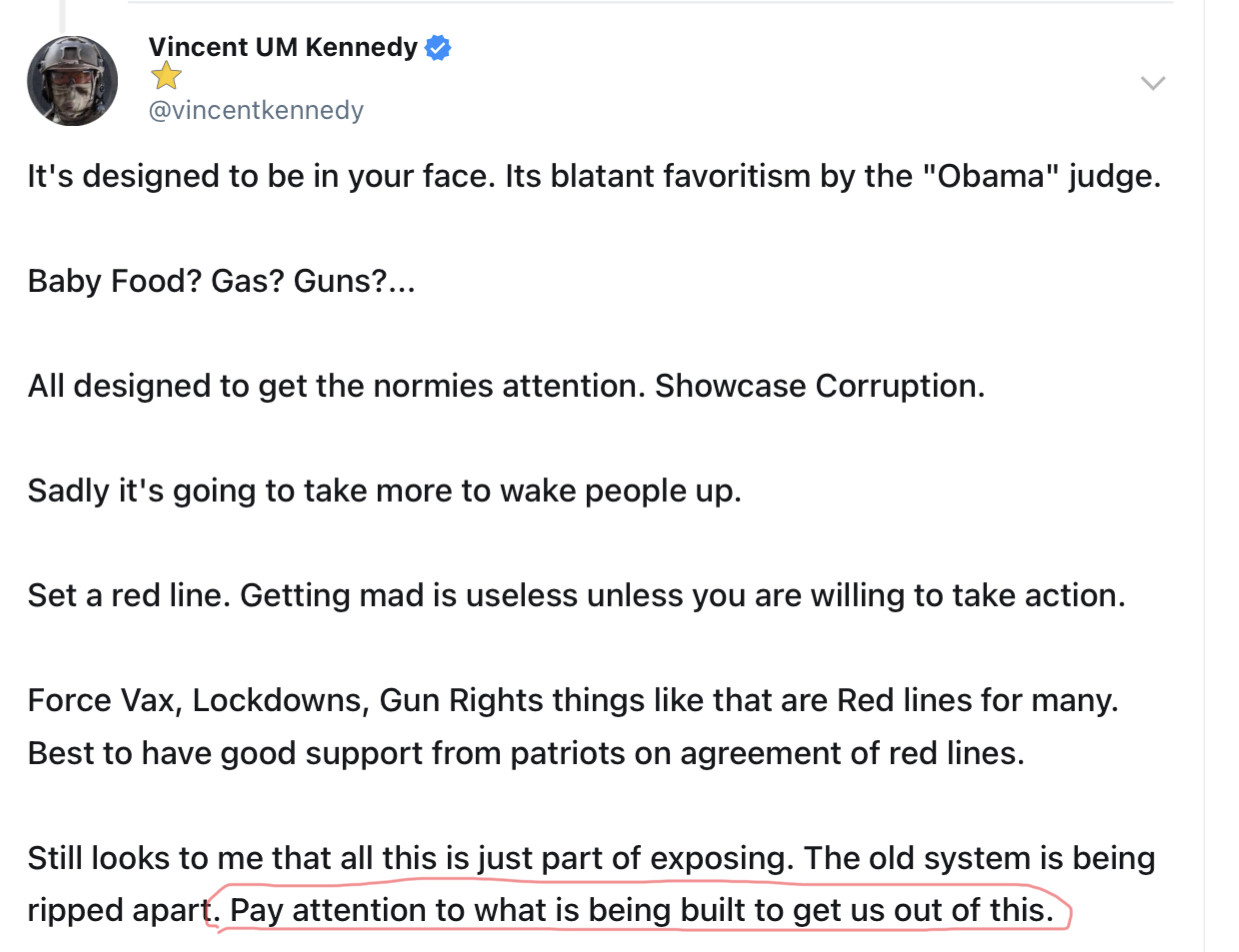
Task: Open the Vincent UM Kennedy display name
Action: click(283, 47)
